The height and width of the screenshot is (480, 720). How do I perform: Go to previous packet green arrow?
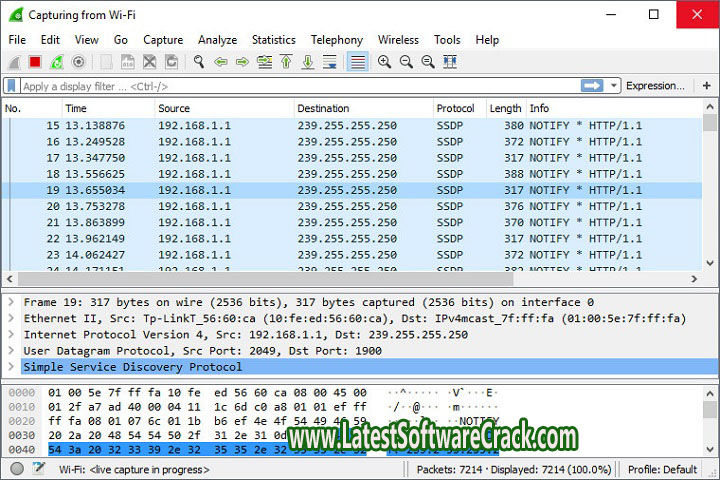click(x=221, y=62)
